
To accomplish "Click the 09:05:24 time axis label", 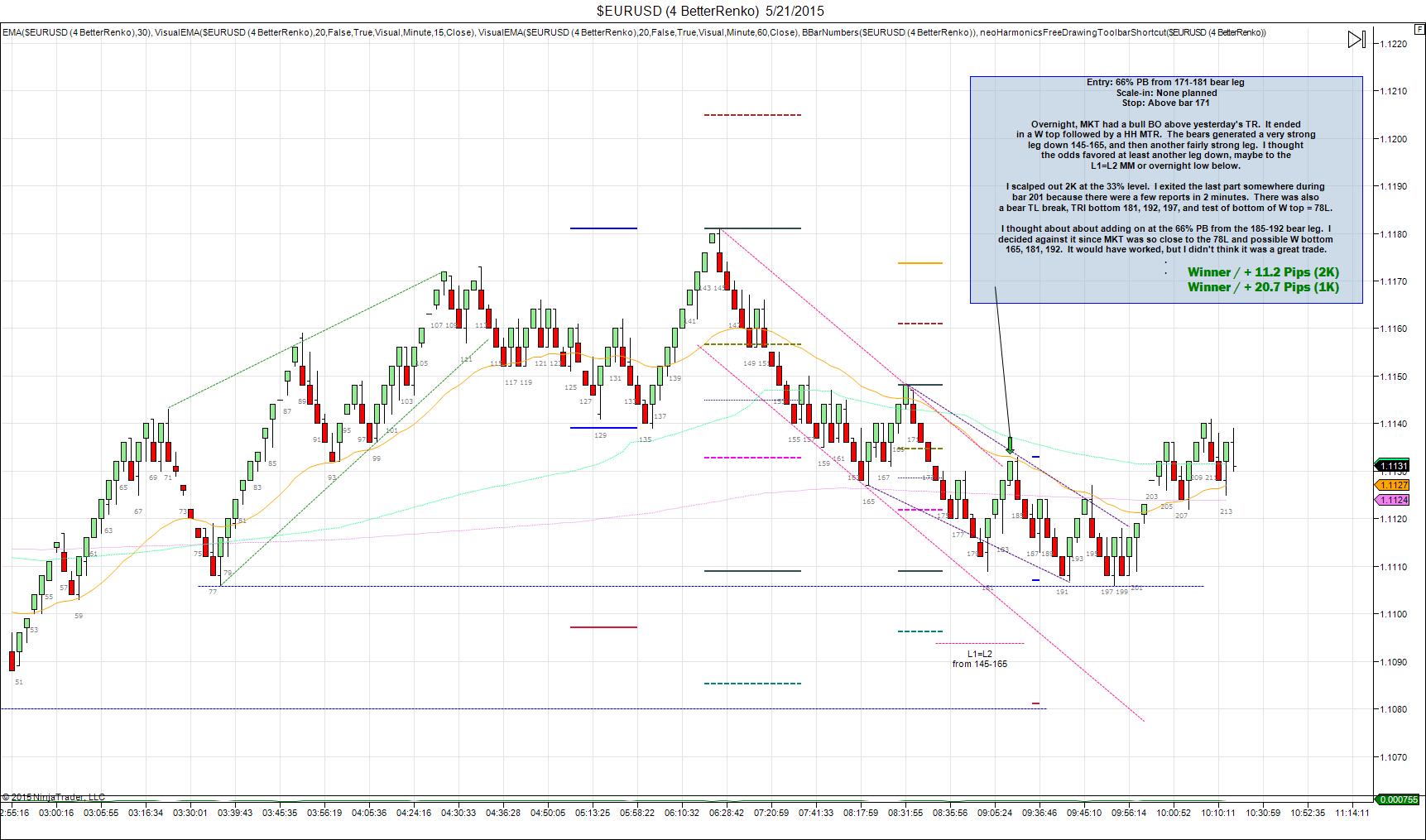I will pos(995,813).
